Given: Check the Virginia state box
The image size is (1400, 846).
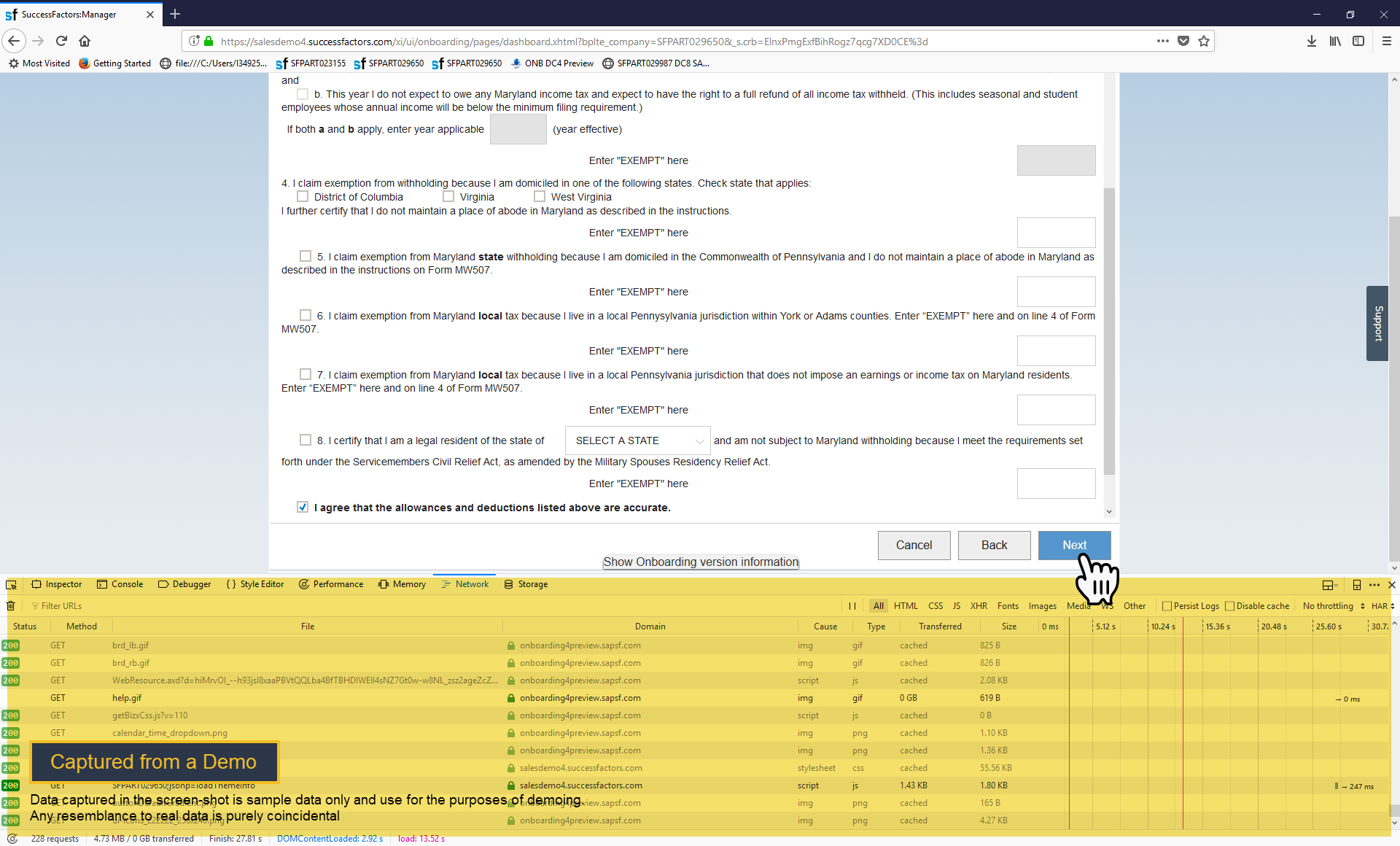Looking at the screenshot, I should [448, 196].
